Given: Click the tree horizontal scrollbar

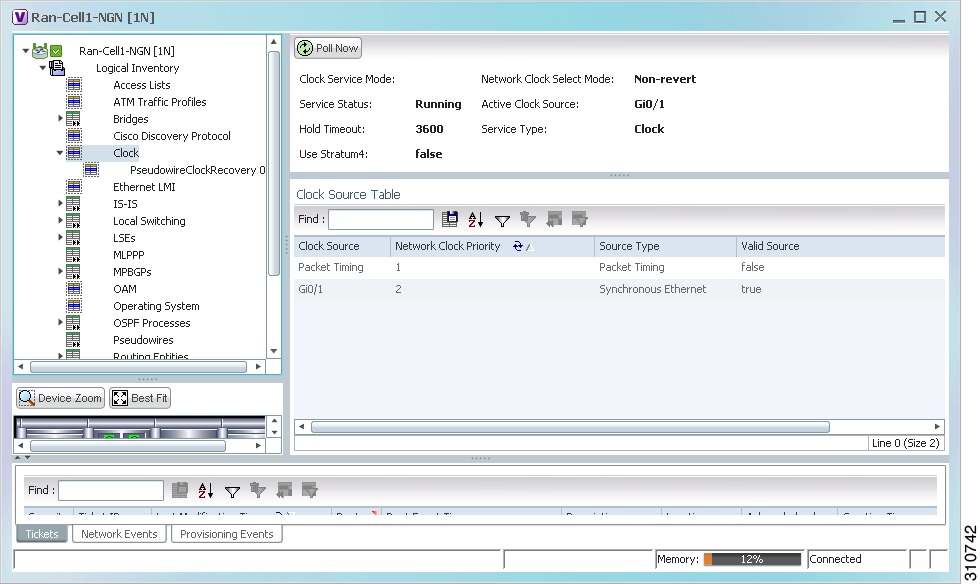Looking at the screenshot, I should tap(138, 366).
